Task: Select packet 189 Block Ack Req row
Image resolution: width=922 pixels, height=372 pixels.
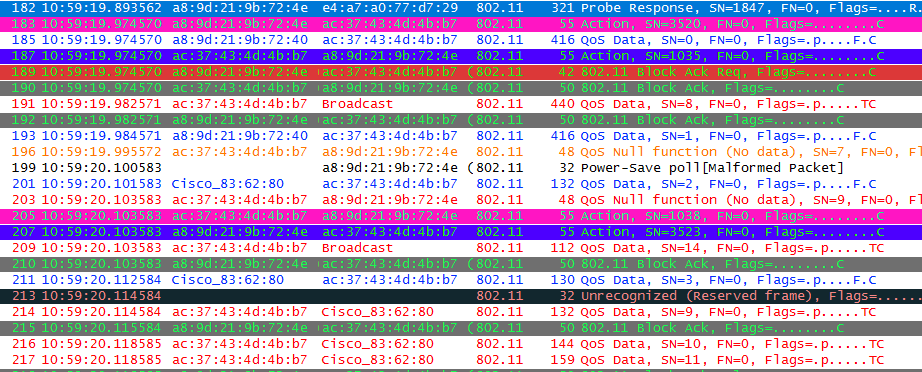Action: point(461,72)
